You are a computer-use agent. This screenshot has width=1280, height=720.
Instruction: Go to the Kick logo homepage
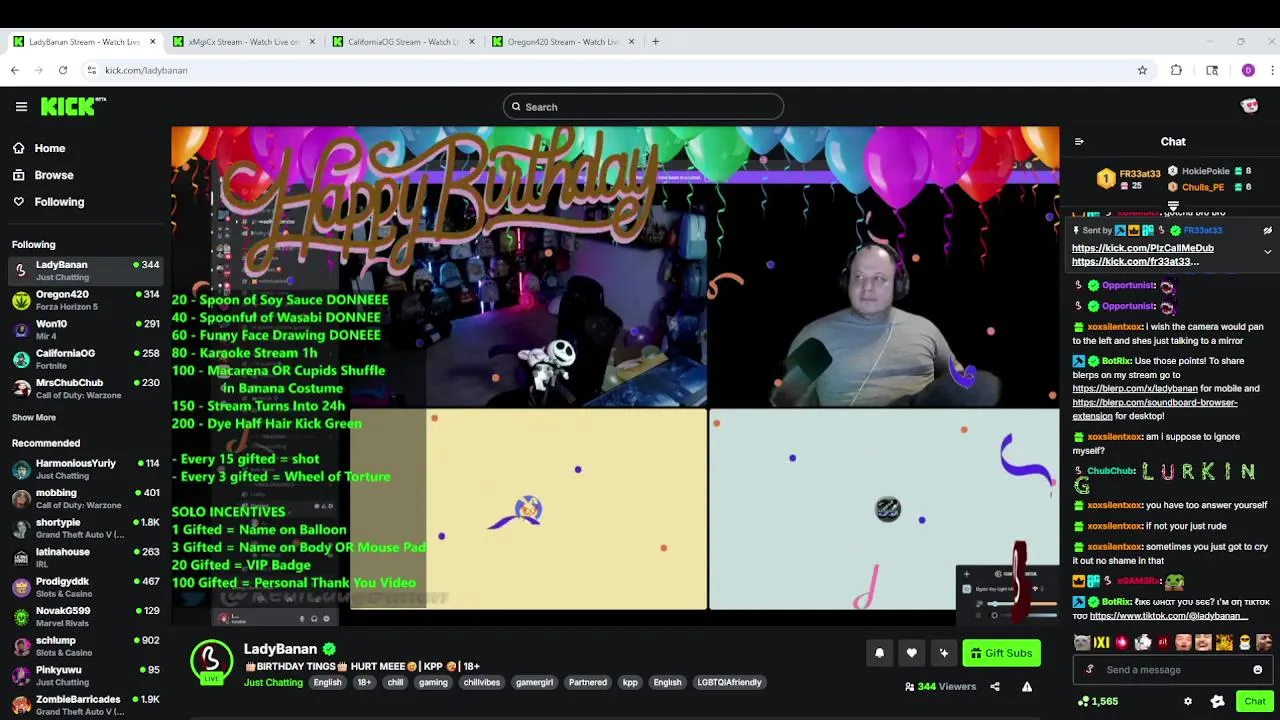73,106
